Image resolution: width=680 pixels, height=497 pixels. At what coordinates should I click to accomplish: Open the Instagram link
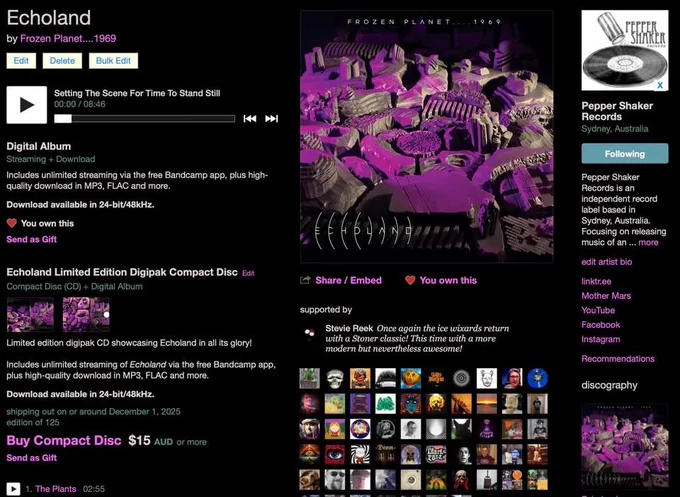pos(601,339)
